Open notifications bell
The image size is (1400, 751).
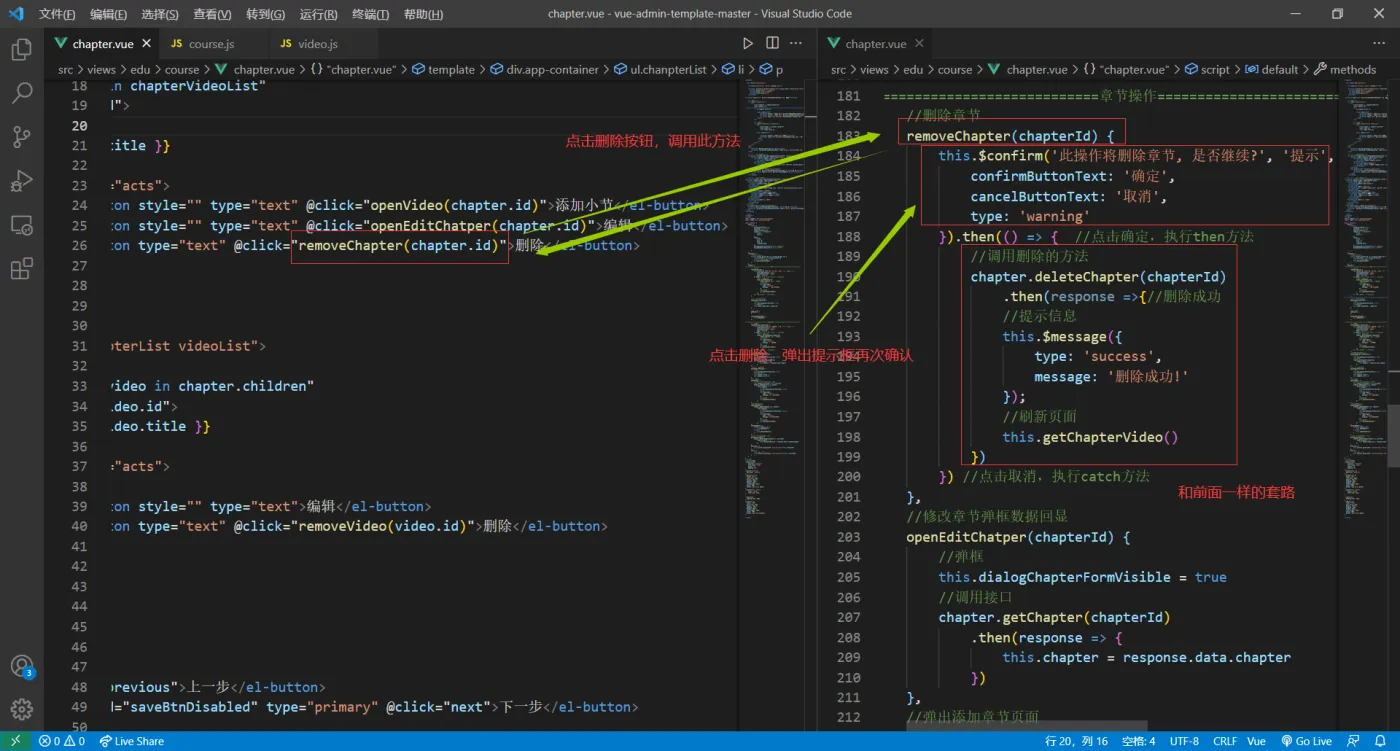[1381, 741]
